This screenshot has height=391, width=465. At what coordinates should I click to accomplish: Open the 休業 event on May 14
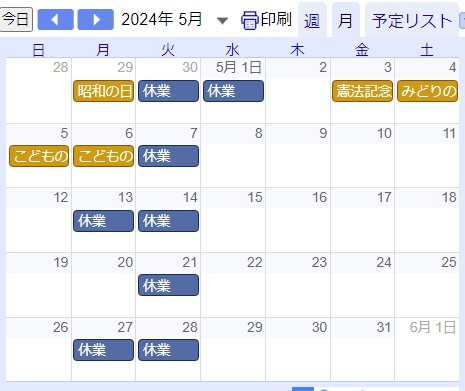(x=168, y=221)
